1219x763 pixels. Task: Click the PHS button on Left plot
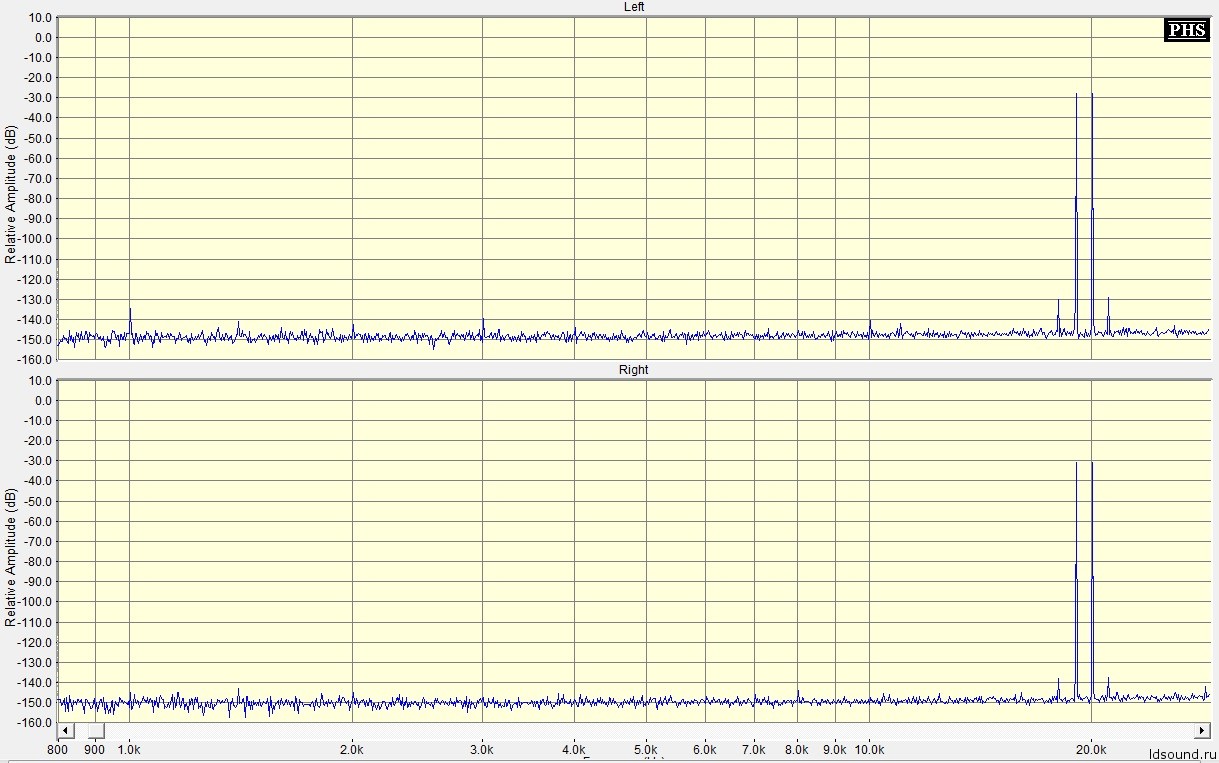pos(1187,30)
